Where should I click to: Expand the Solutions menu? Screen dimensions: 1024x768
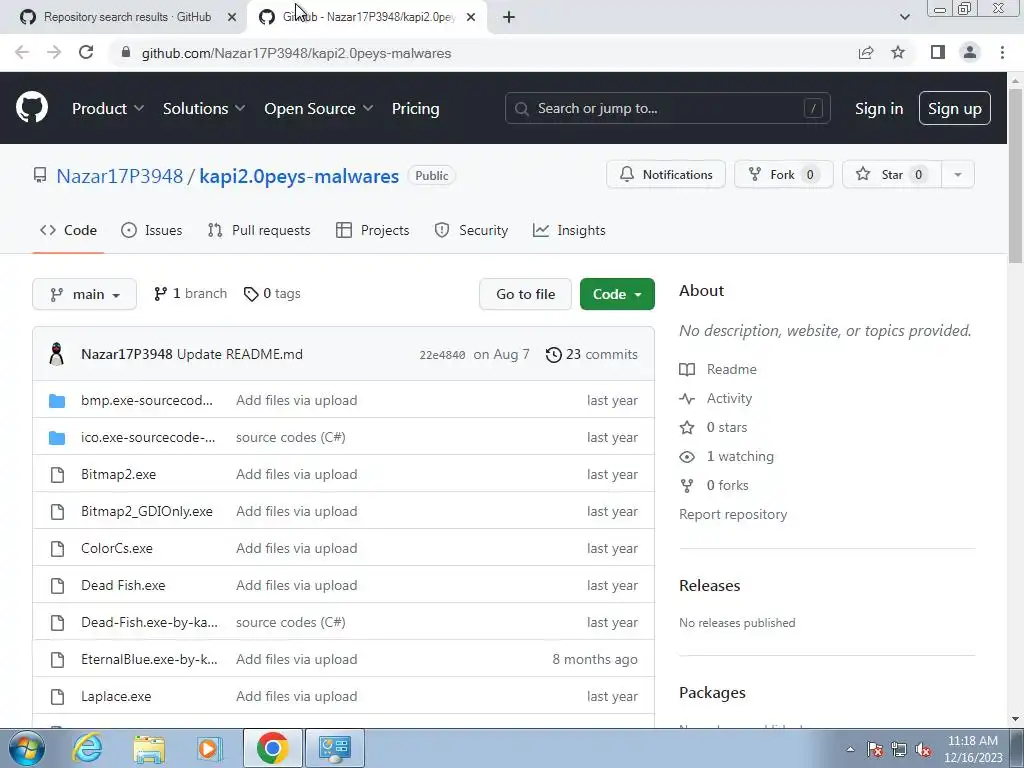pos(204,108)
